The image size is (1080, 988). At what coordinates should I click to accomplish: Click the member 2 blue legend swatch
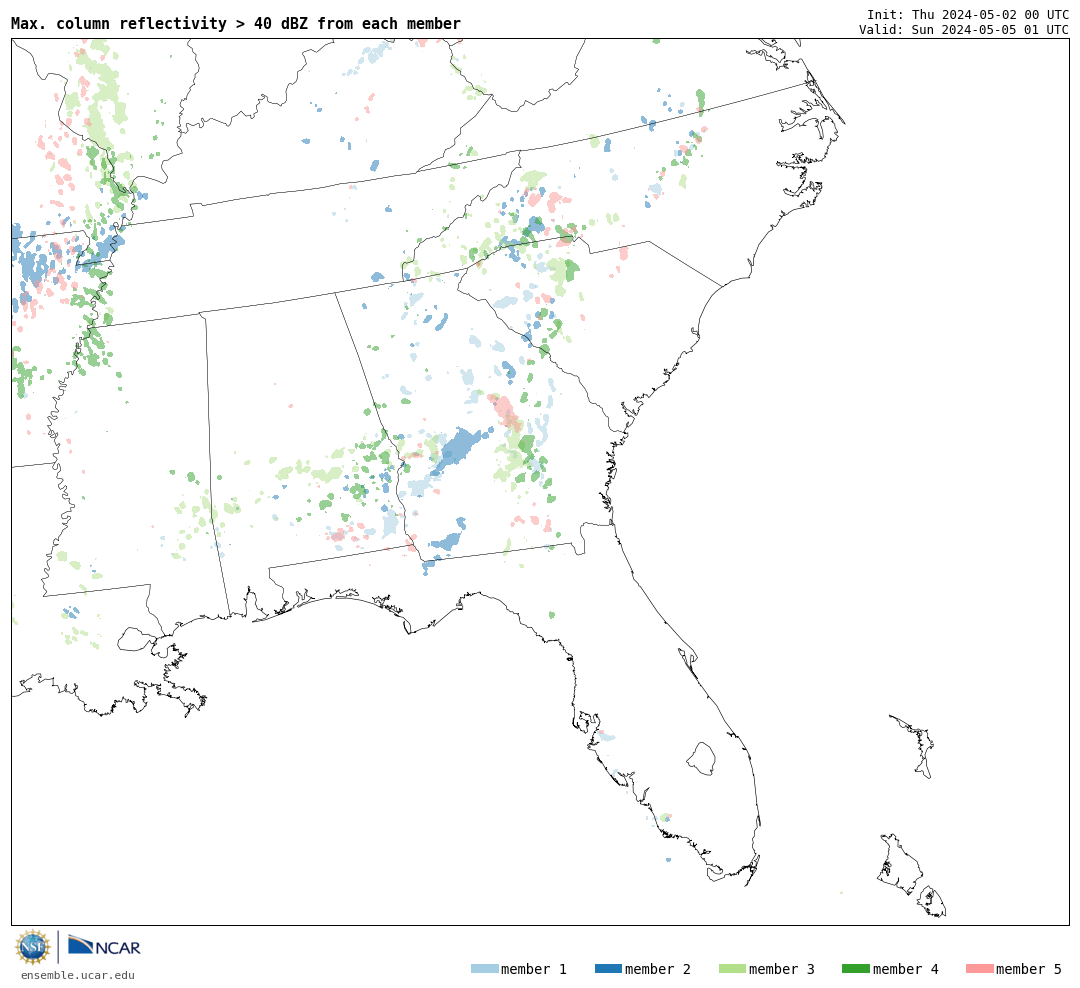pyautogui.click(x=608, y=969)
